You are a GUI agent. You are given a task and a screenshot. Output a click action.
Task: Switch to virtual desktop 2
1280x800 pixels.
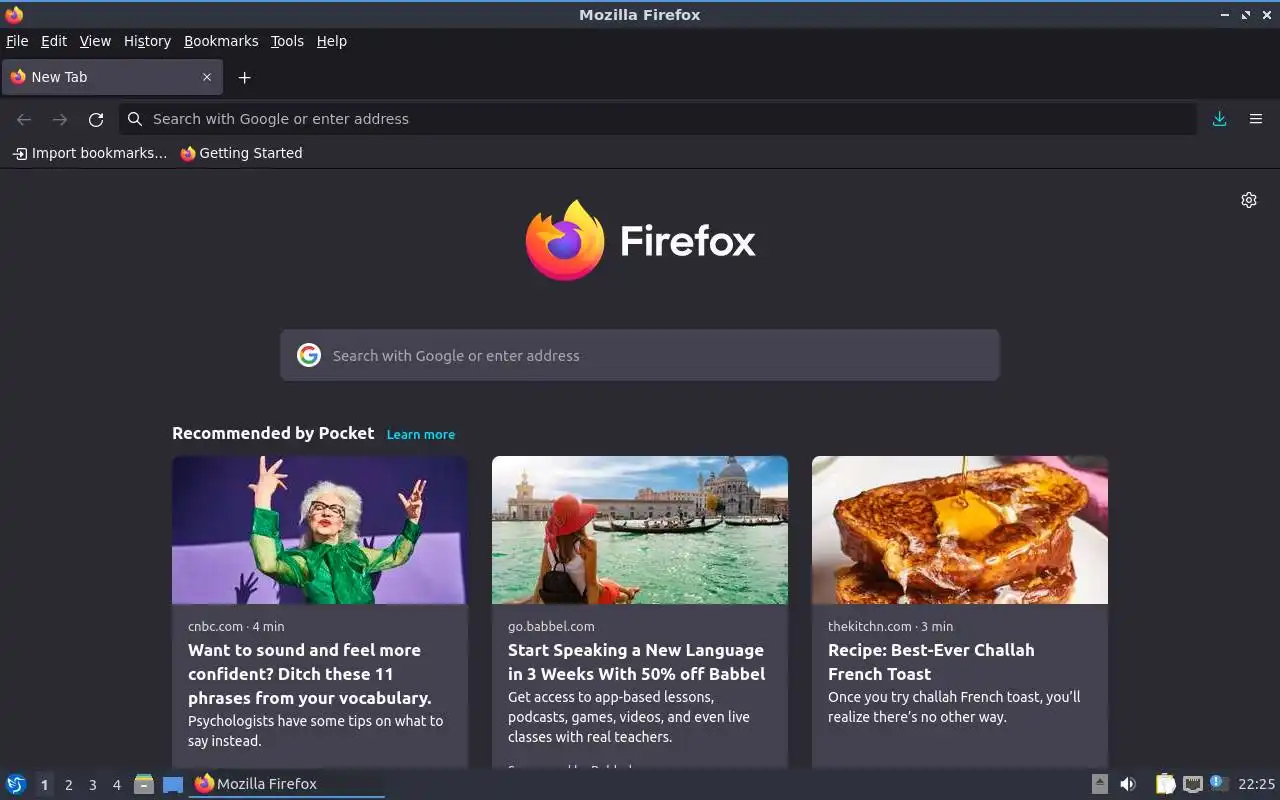tap(68, 785)
